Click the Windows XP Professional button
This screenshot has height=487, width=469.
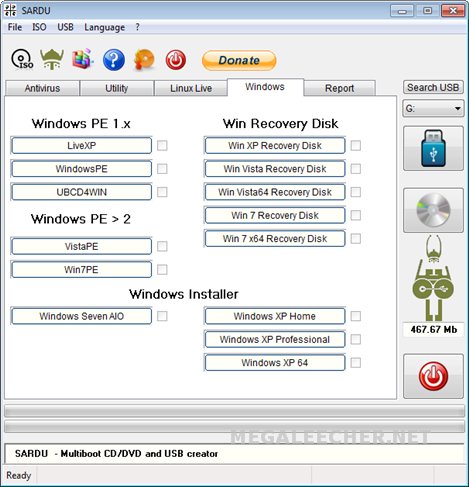click(275, 339)
